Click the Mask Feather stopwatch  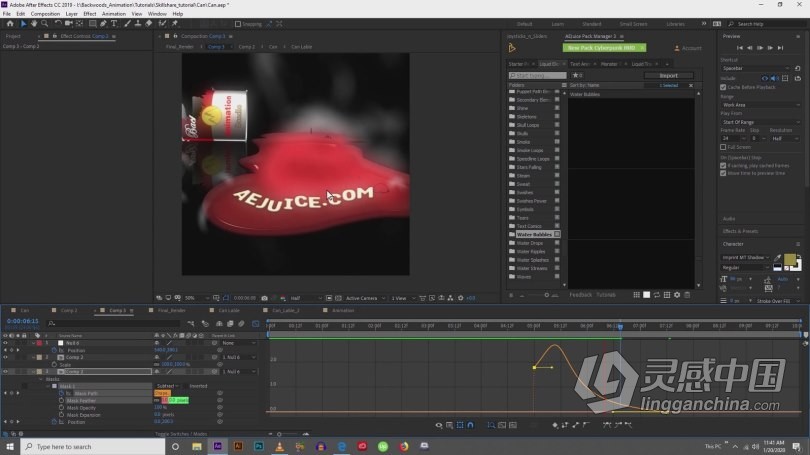[61, 400]
